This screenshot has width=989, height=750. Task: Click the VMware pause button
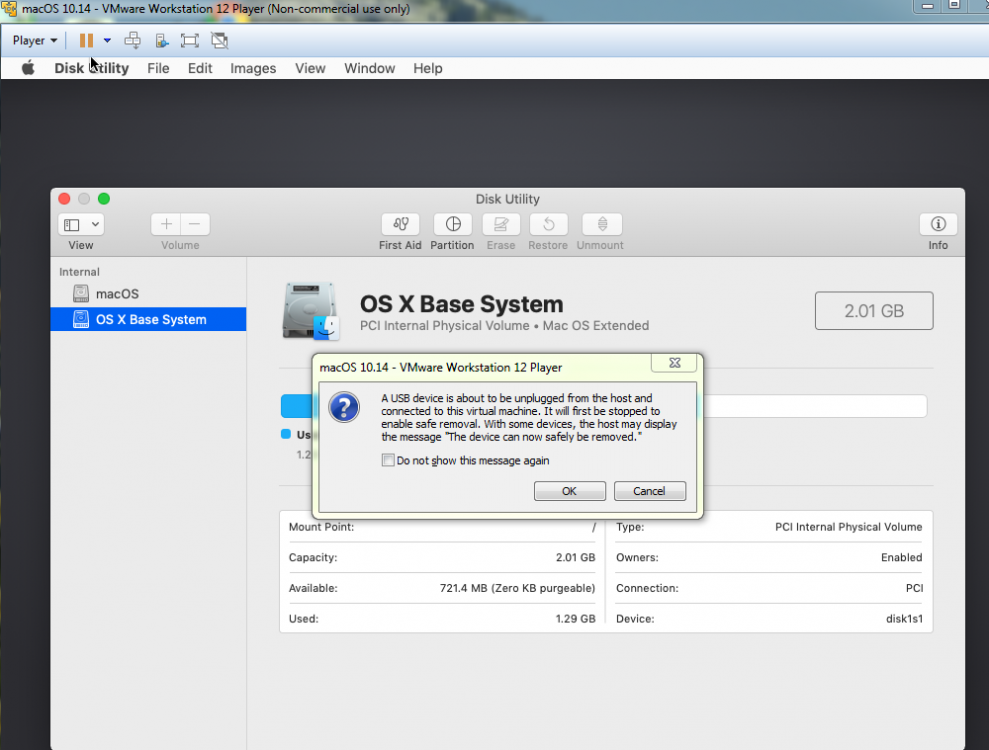click(x=86, y=40)
